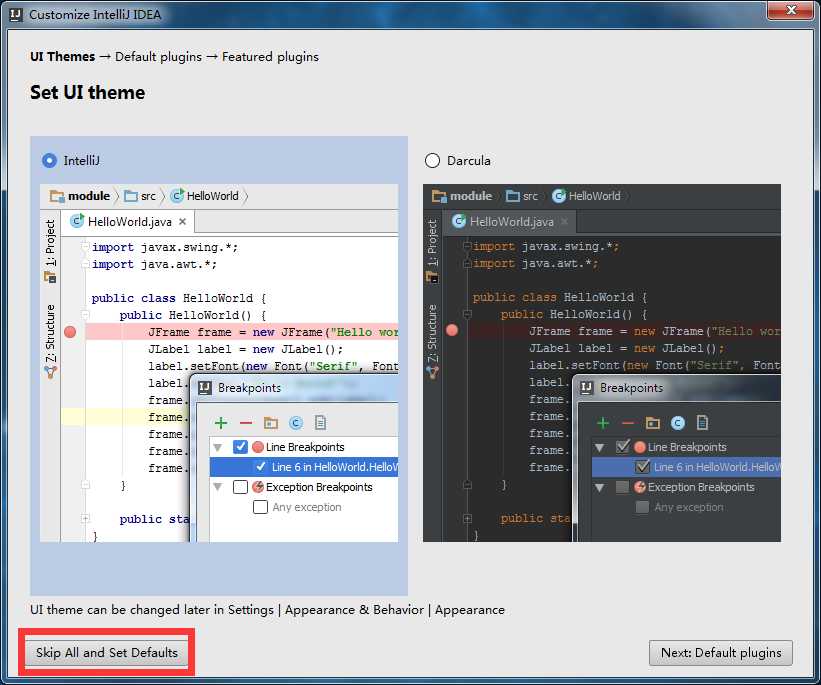Select the Darcula theme radio button

click(432, 160)
